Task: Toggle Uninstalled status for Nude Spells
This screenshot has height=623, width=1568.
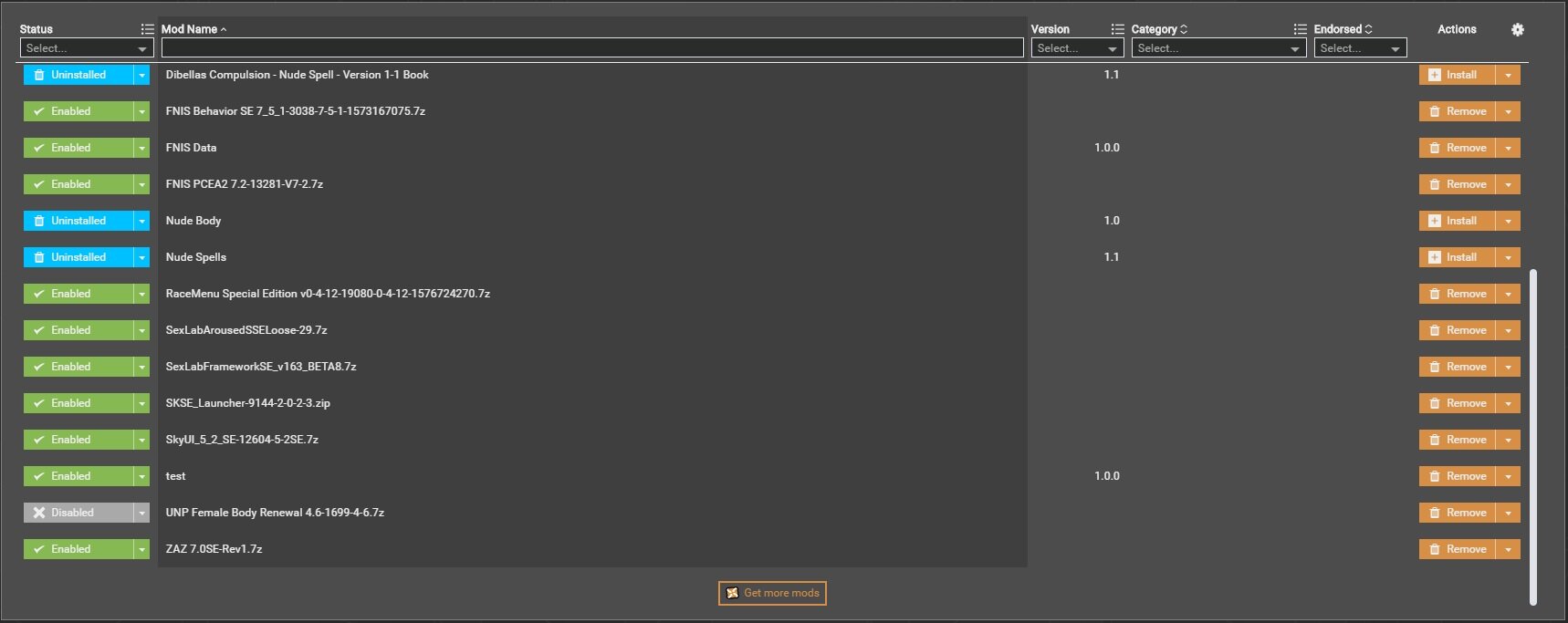Action: [x=78, y=257]
